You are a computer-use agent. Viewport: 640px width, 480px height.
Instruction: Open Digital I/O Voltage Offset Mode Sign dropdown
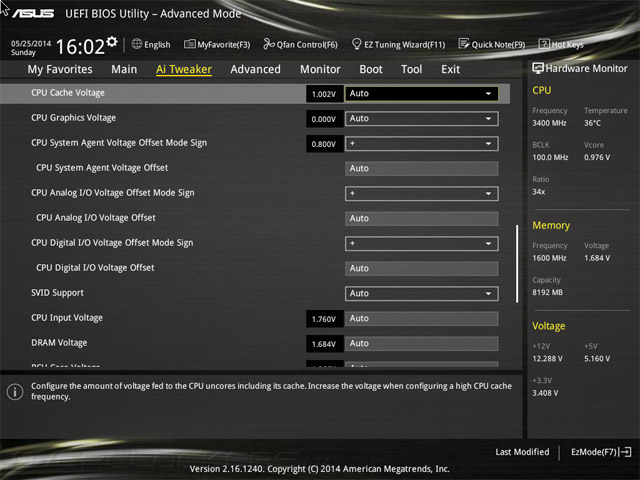click(x=421, y=244)
